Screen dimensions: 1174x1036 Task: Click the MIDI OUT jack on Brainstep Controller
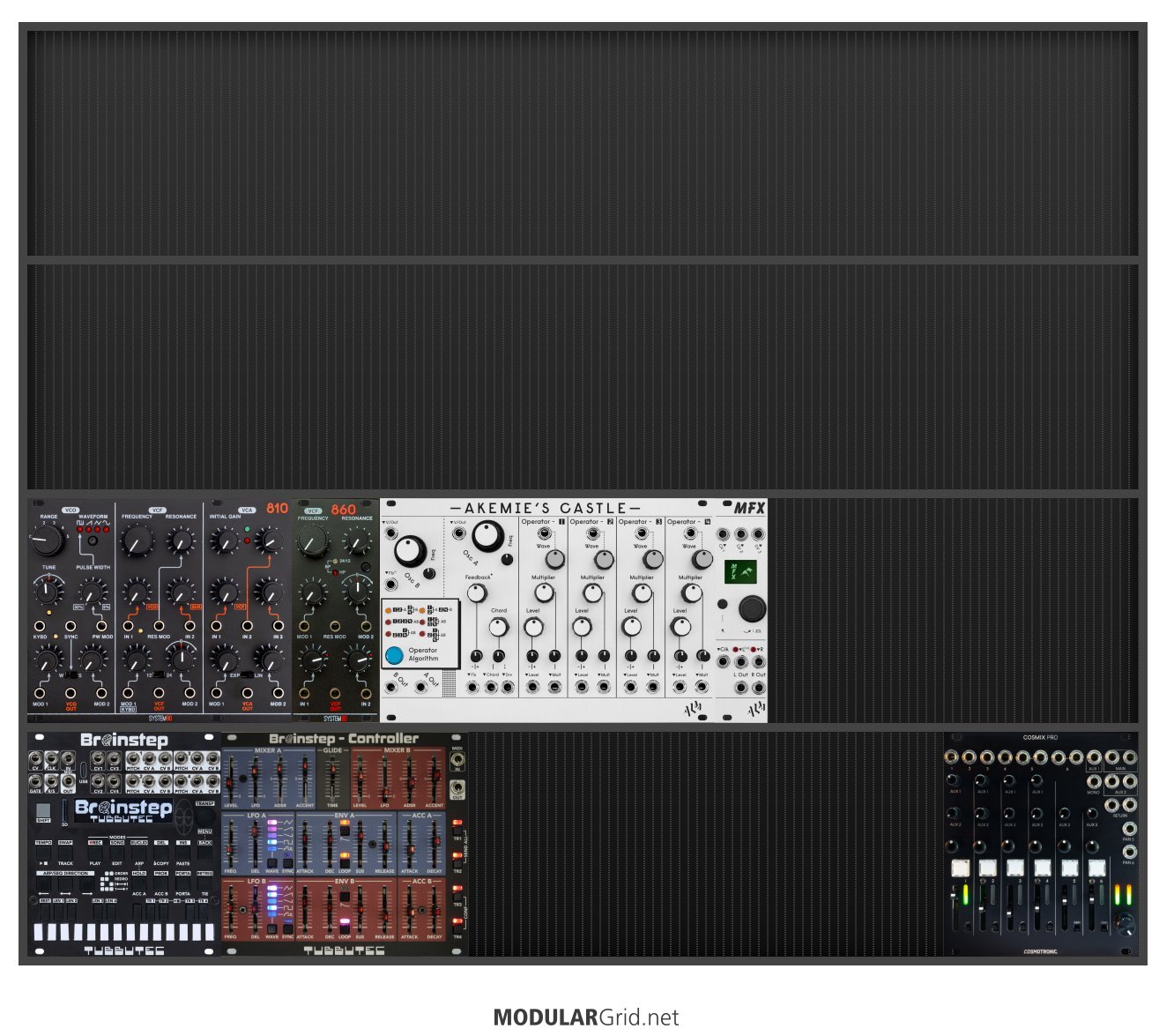457,789
